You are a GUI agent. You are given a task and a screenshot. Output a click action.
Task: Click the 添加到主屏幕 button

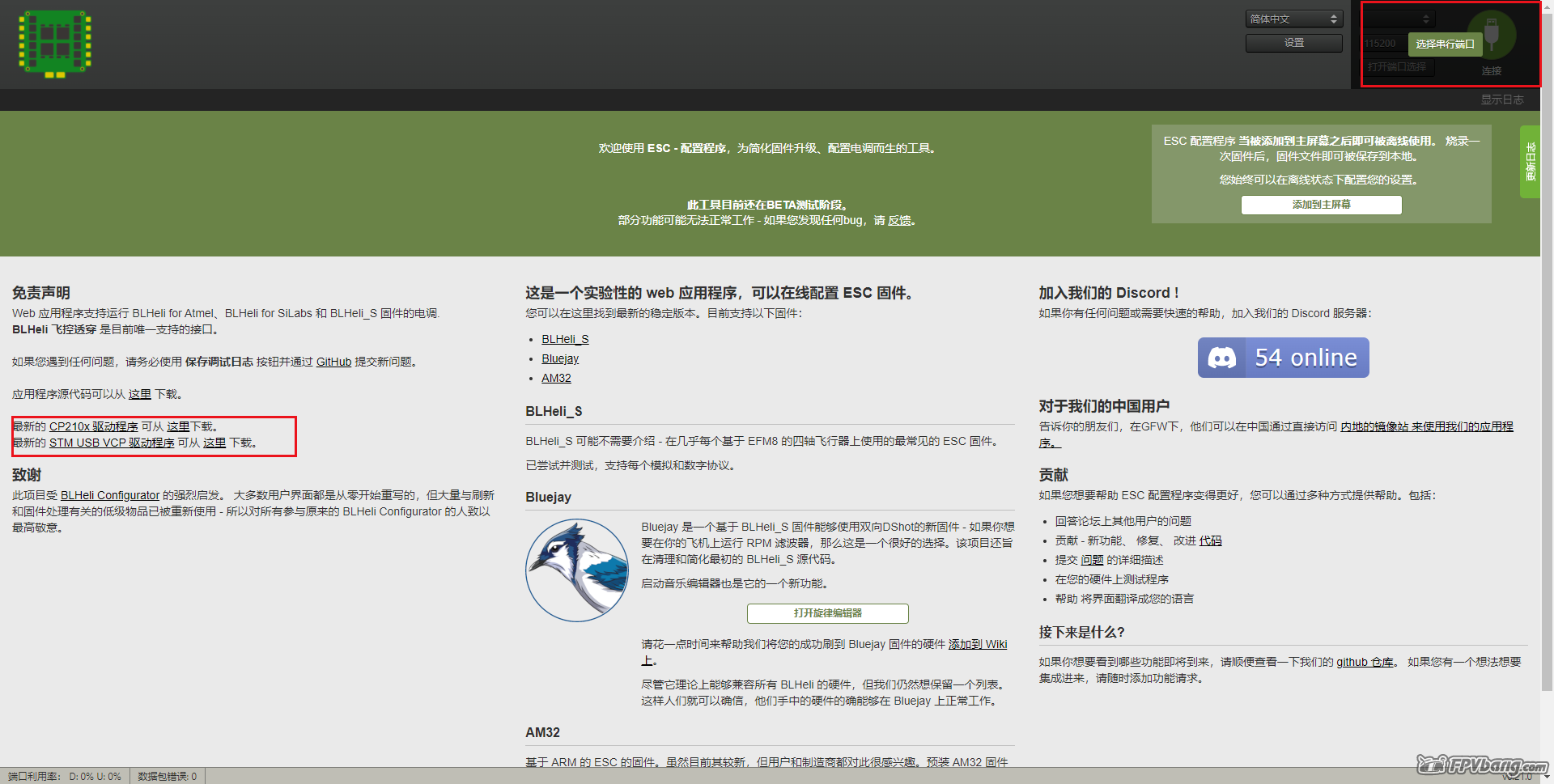[1322, 205]
